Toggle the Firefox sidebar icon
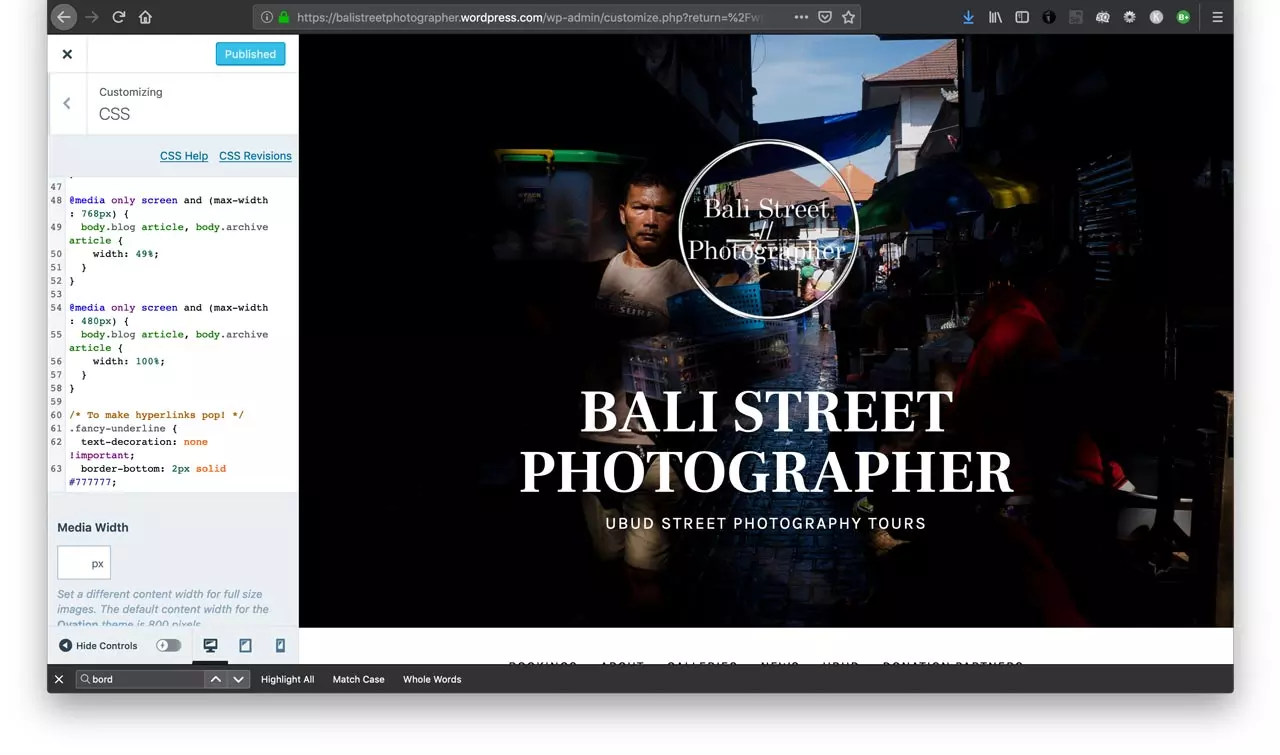1280x755 pixels. (1022, 17)
